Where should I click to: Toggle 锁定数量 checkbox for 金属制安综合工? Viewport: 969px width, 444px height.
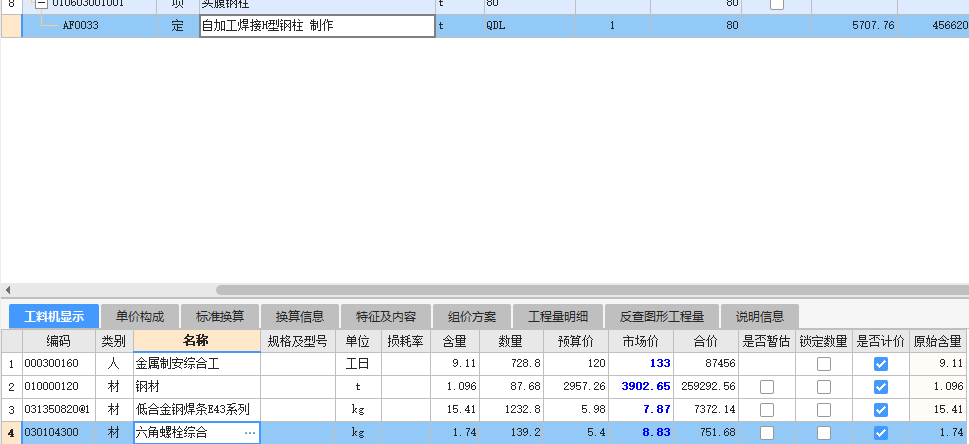(x=824, y=364)
